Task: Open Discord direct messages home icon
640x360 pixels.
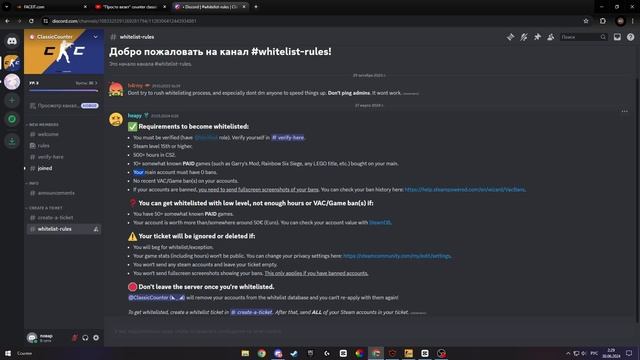Action: (12, 41)
